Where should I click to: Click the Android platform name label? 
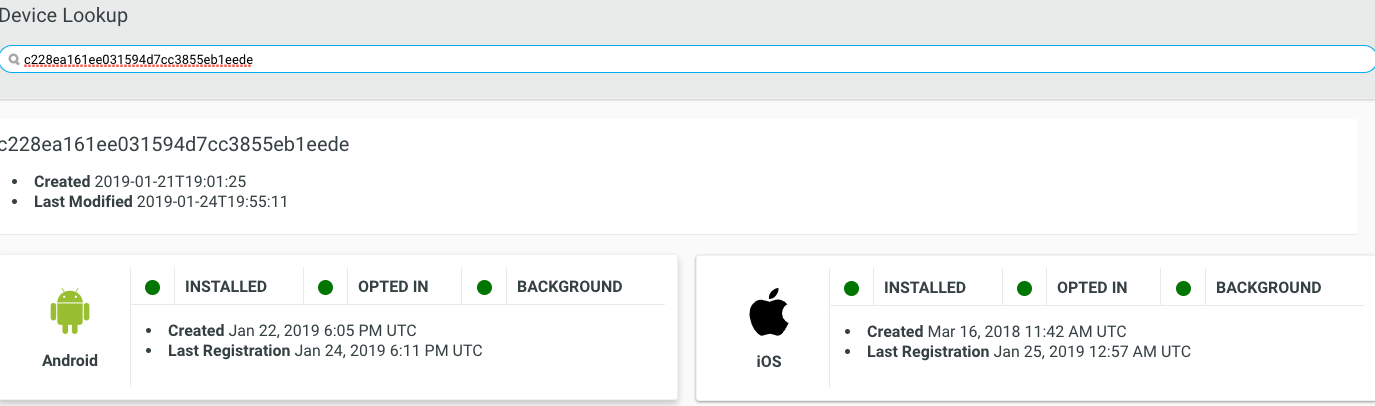pyautogui.click(x=70, y=361)
